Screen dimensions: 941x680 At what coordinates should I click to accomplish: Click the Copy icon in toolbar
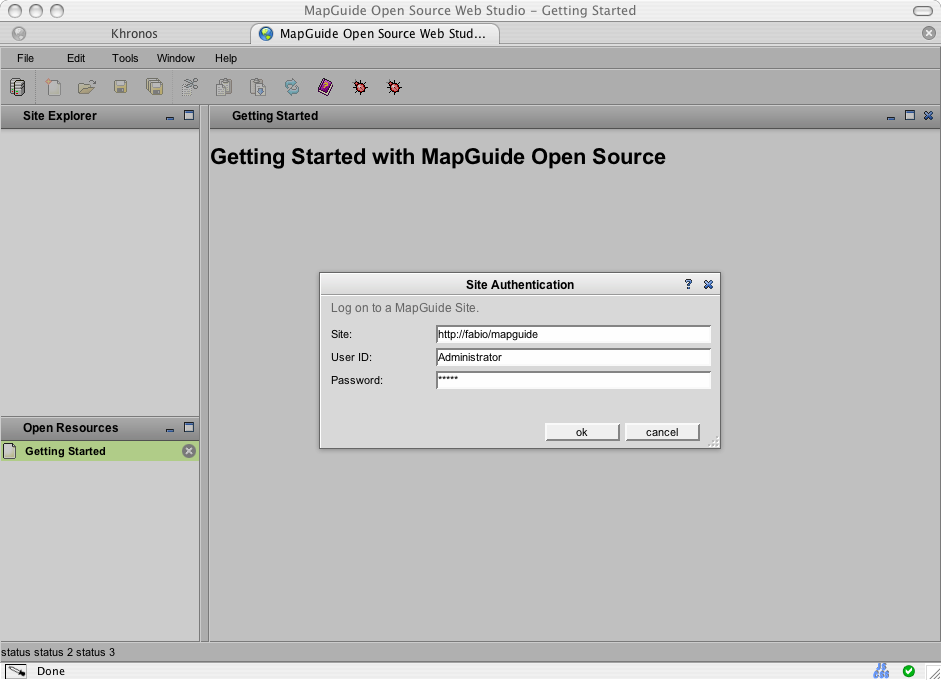pos(224,88)
